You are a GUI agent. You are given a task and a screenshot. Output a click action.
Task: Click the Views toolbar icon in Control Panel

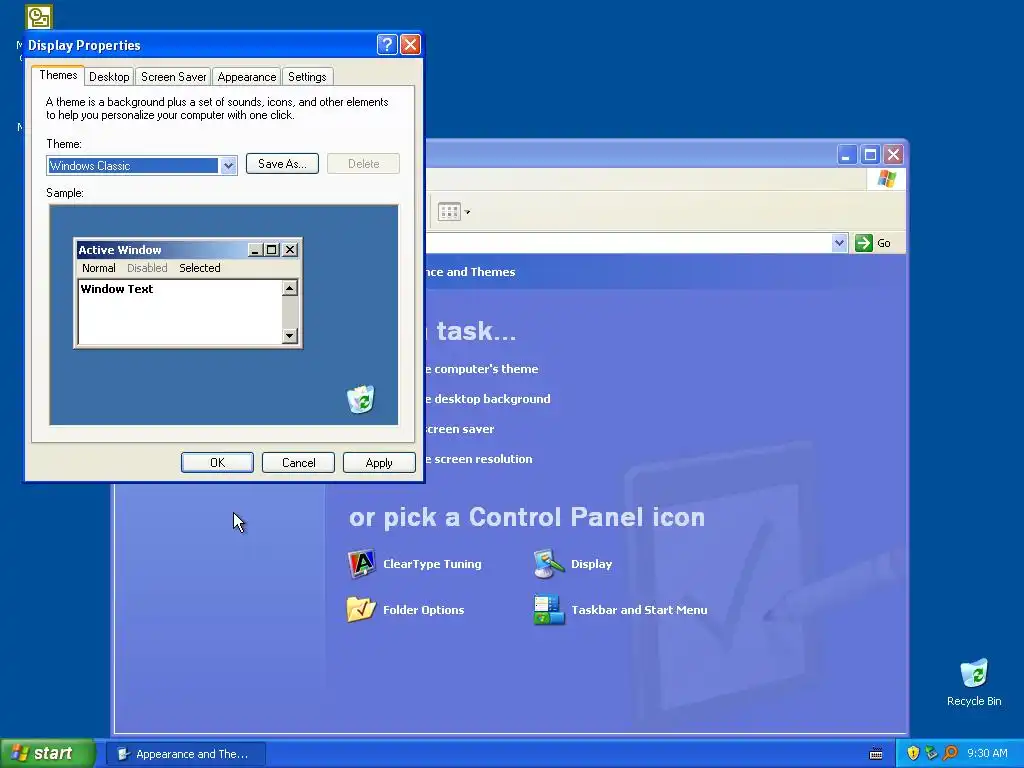pos(449,212)
